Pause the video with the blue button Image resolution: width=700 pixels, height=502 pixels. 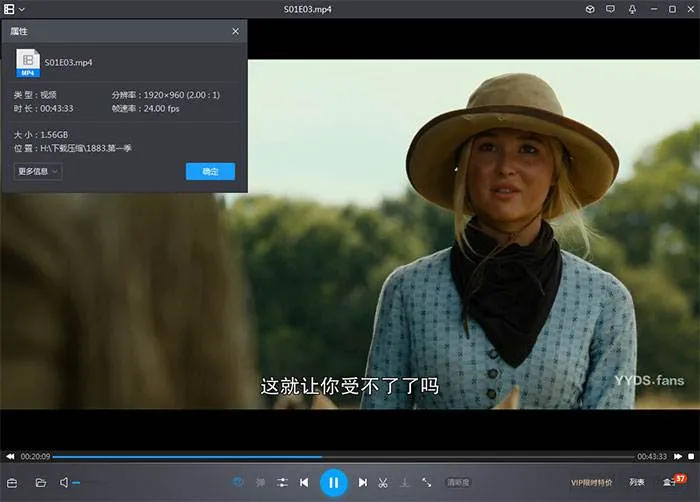(x=333, y=483)
